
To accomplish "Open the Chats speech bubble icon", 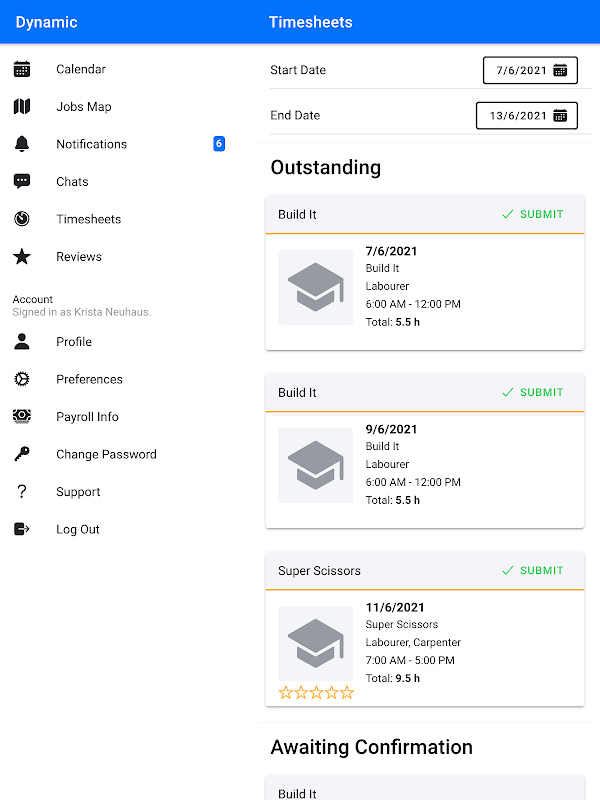I will click(22, 182).
